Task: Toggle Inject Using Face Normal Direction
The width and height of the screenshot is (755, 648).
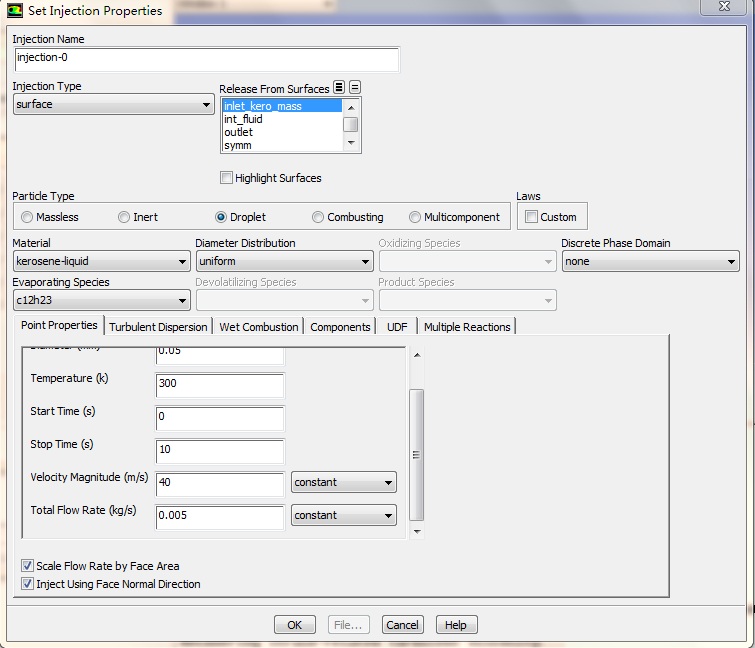Action: 28,584
